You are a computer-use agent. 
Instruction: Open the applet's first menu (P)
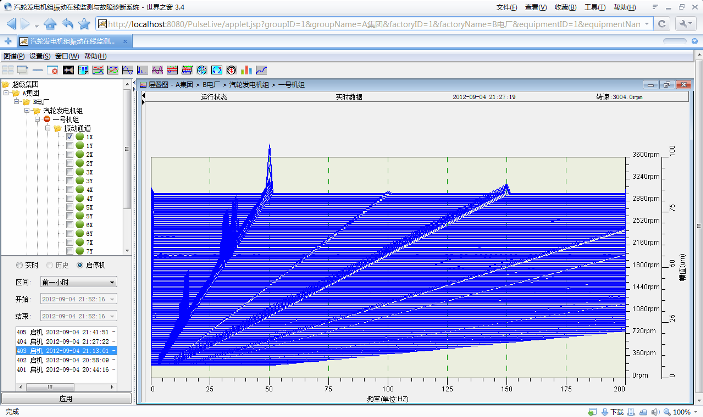13,56
